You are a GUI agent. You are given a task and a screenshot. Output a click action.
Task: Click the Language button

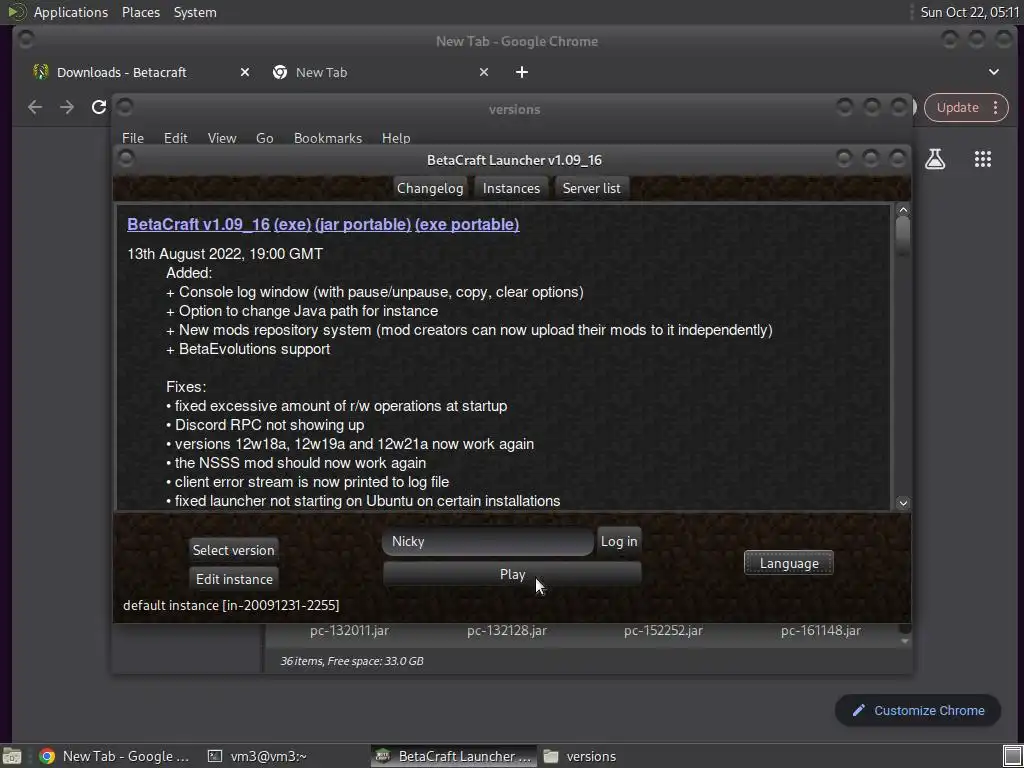click(789, 563)
